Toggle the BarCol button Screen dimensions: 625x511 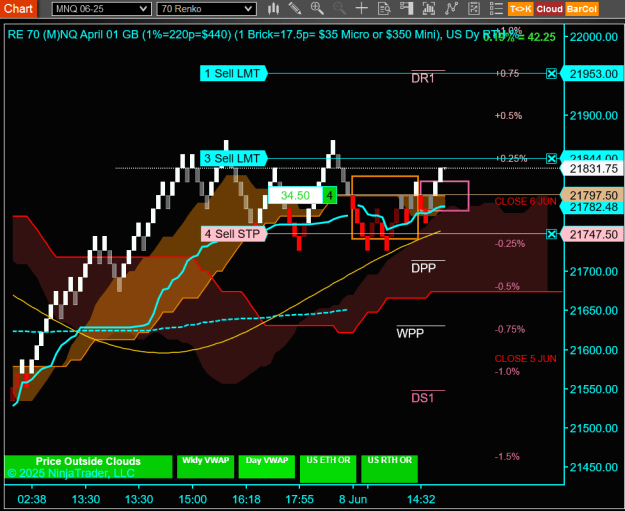(x=582, y=9)
